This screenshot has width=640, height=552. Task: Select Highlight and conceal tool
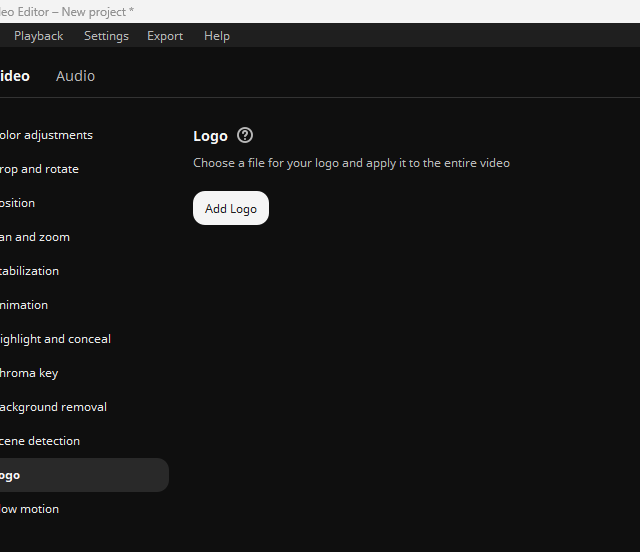pos(55,339)
